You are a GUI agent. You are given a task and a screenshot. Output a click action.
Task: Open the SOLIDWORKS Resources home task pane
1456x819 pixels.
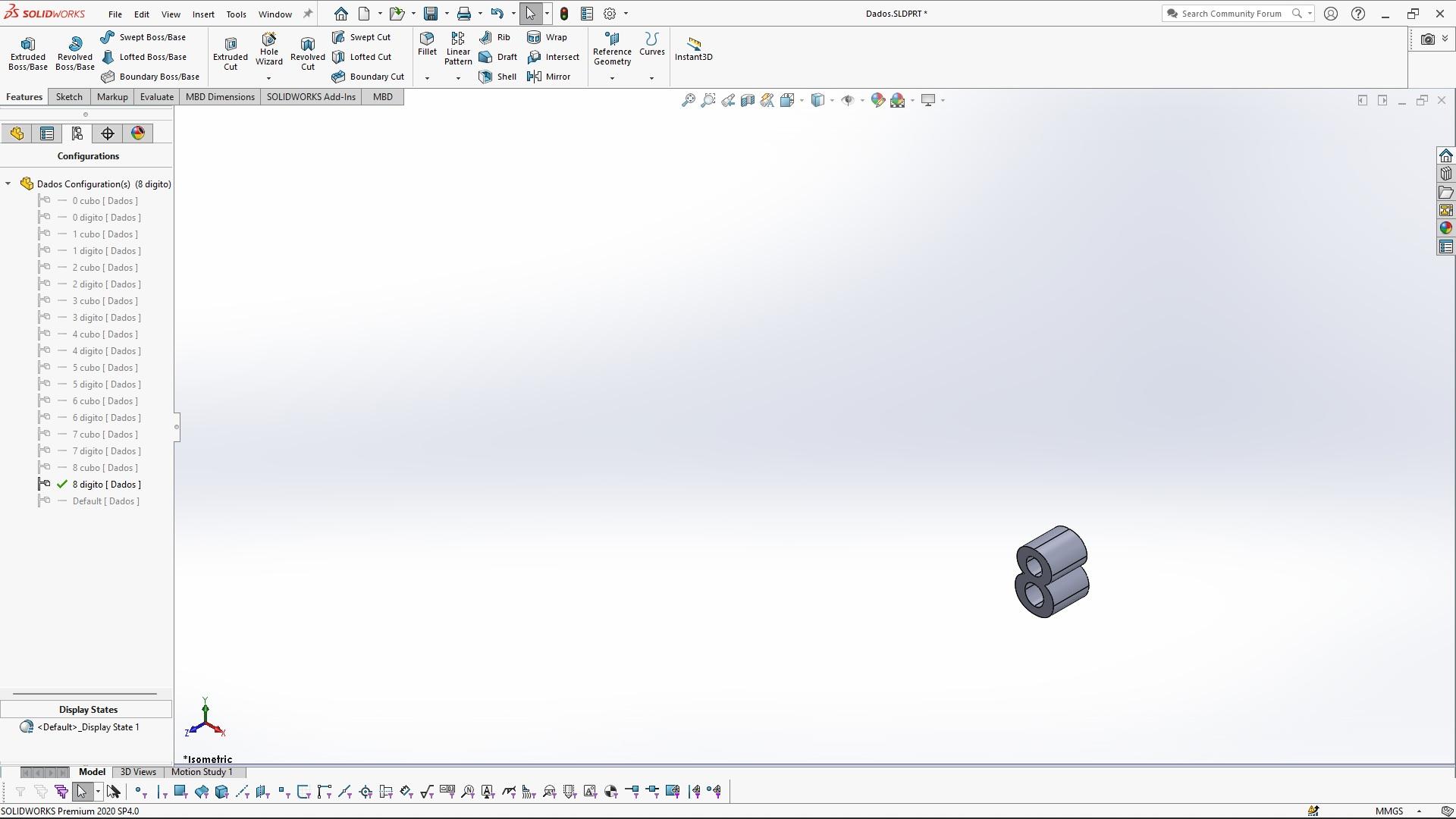click(x=1445, y=155)
